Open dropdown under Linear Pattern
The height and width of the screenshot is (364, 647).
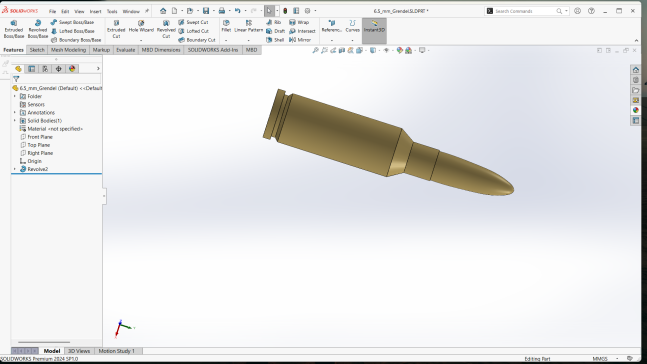coord(248,40)
